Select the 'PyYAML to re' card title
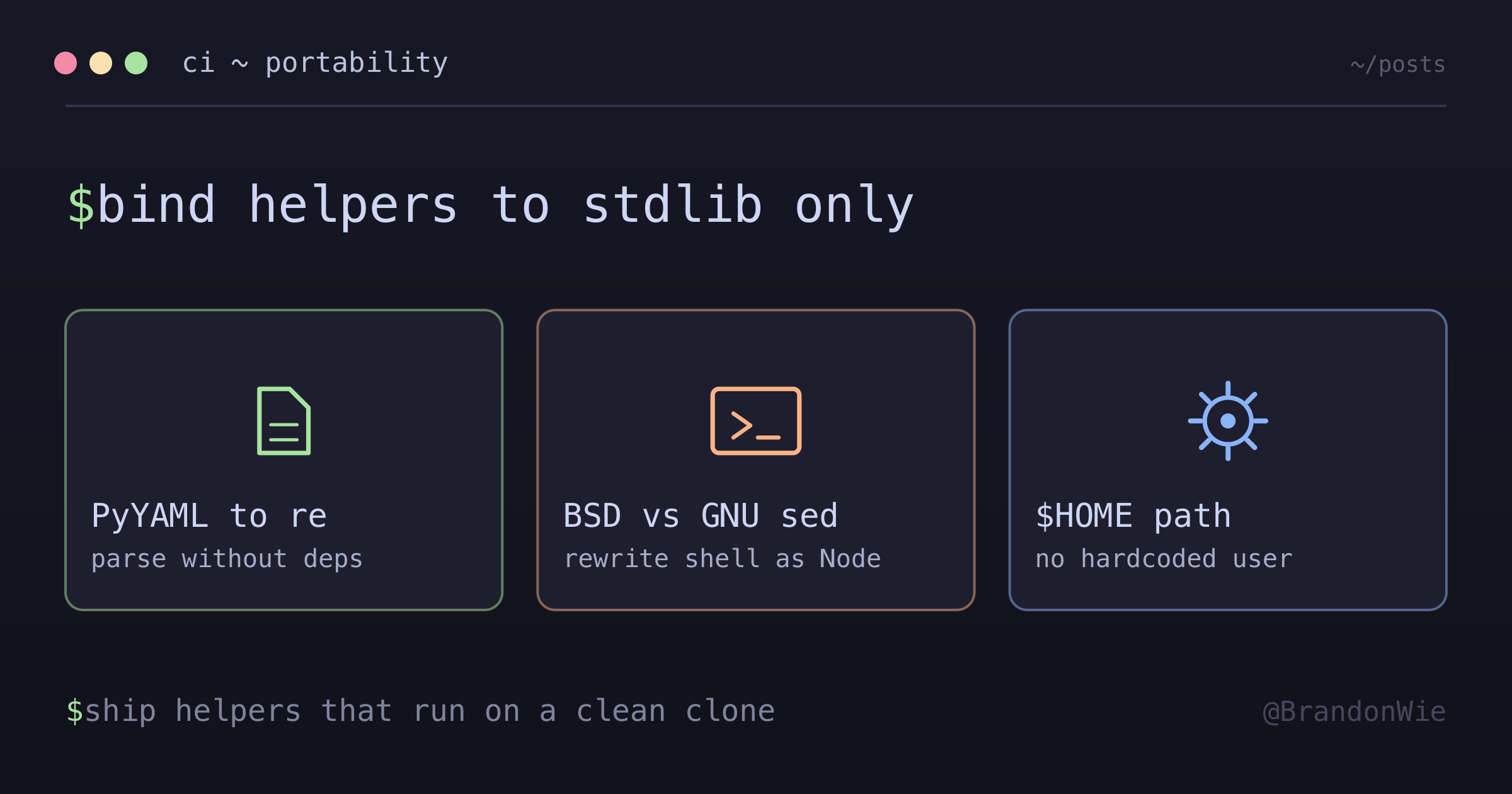Screen dimensions: 1512x794 (x=209, y=515)
